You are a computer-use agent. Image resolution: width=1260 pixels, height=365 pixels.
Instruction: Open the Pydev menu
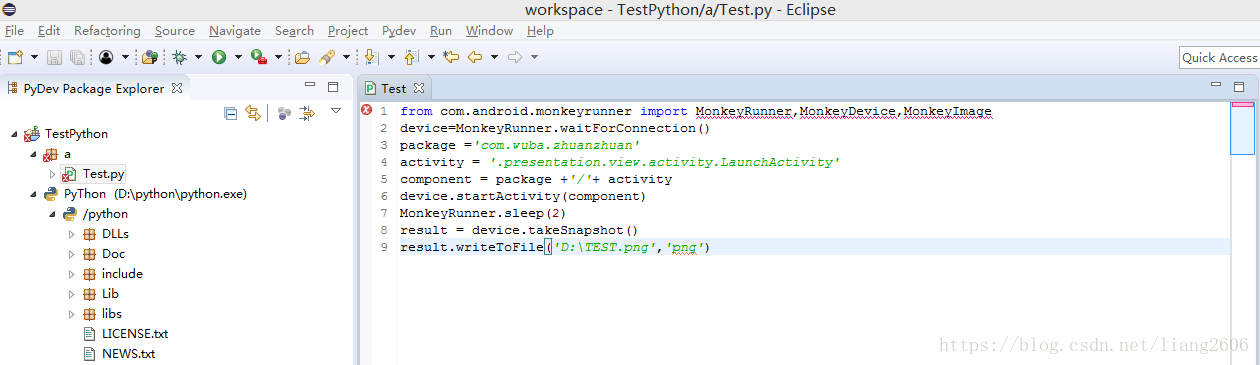pyautogui.click(x=400, y=31)
